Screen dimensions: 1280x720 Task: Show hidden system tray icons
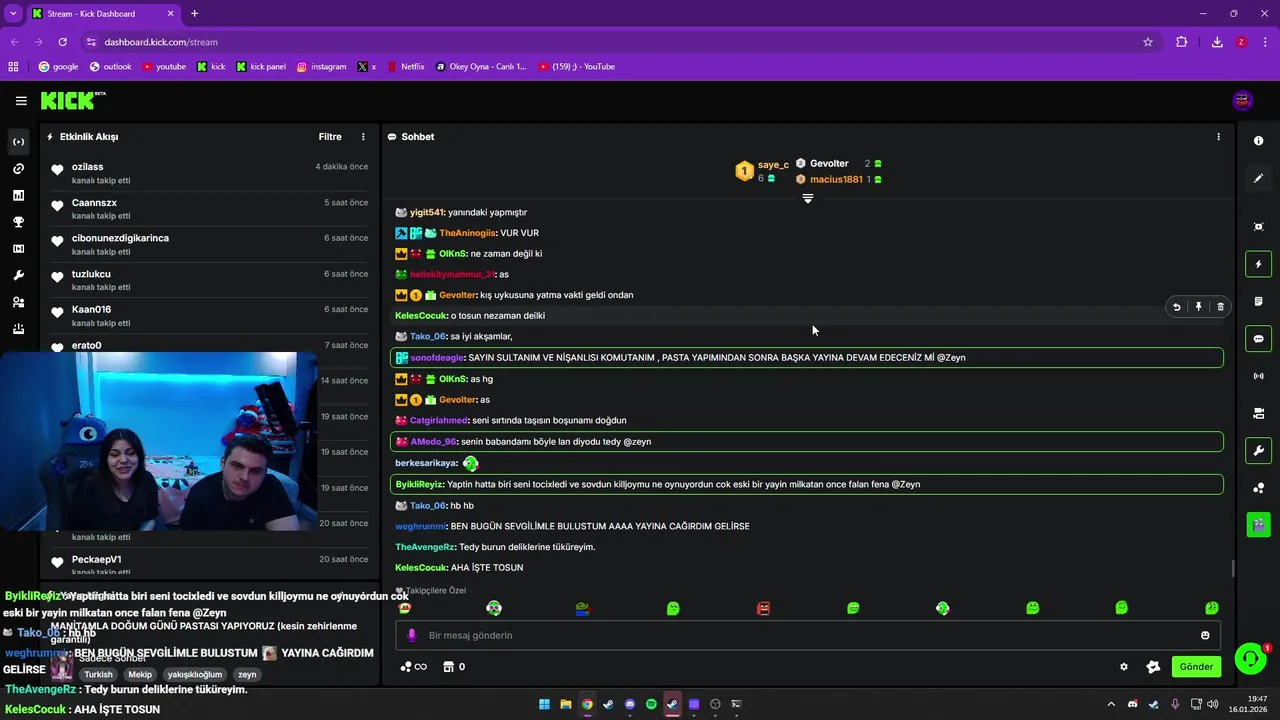pos(1110,704)
